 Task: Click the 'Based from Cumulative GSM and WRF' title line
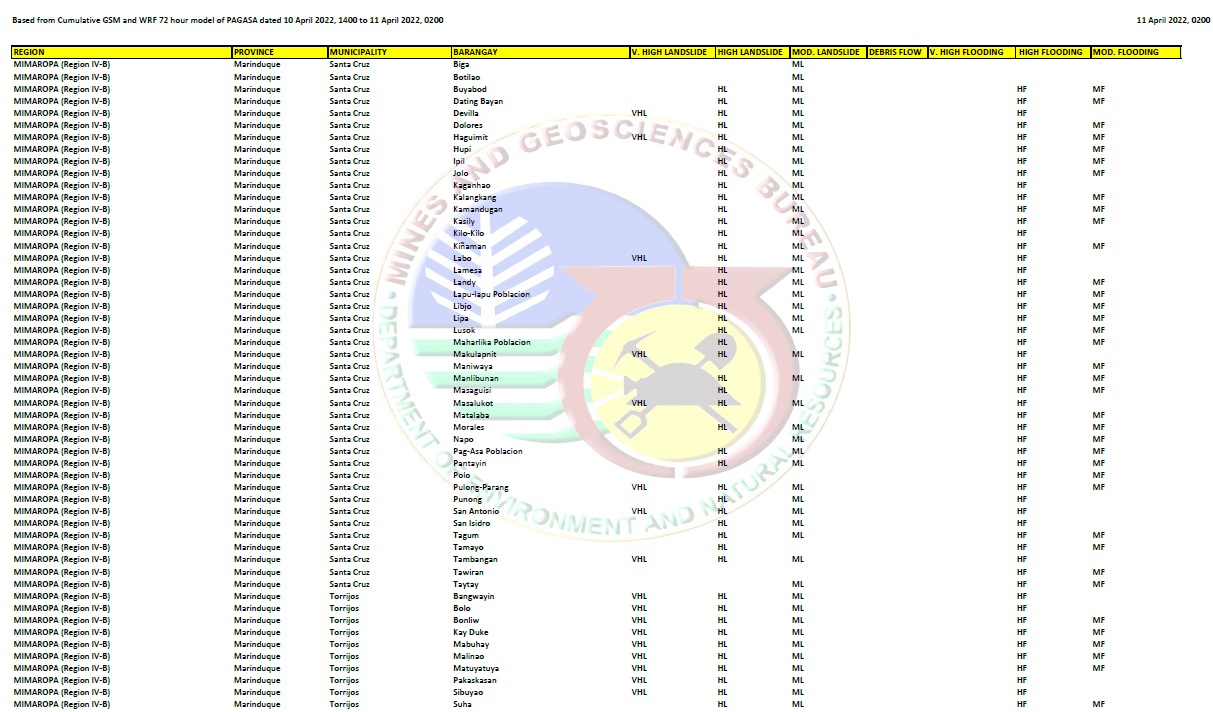click(x=229, y=20)
